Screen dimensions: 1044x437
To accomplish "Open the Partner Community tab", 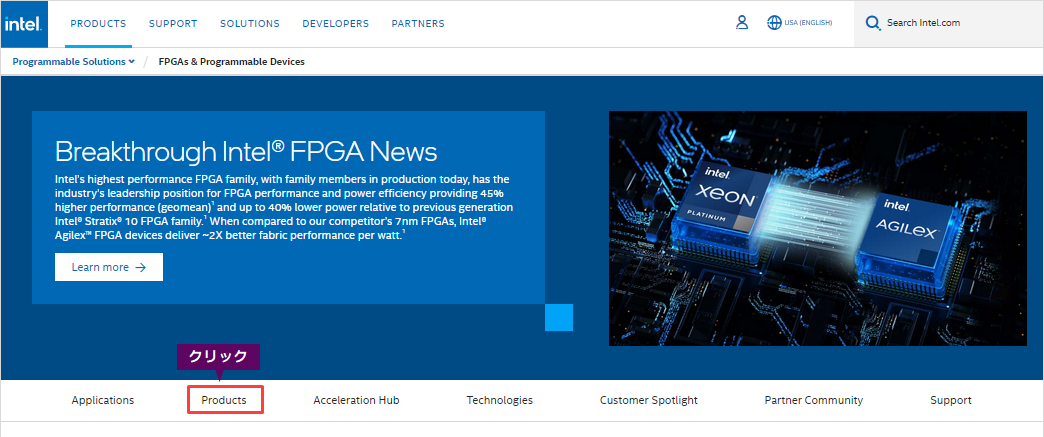I will coord(814,400).
